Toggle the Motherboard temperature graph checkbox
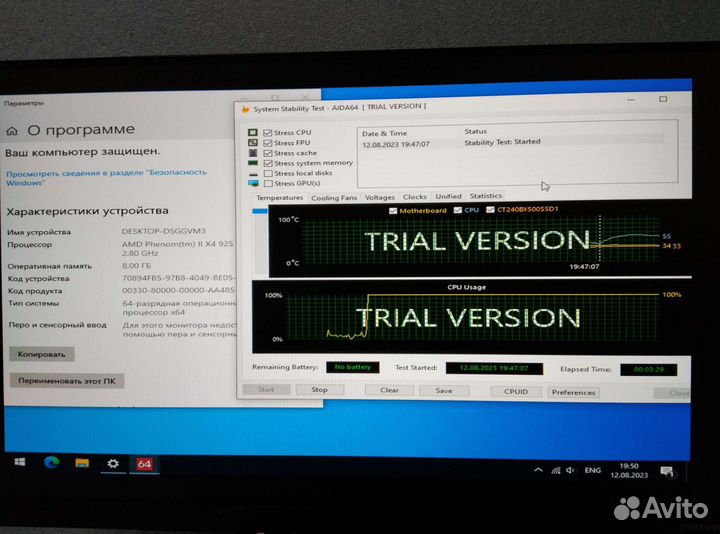 pos(393,210)
